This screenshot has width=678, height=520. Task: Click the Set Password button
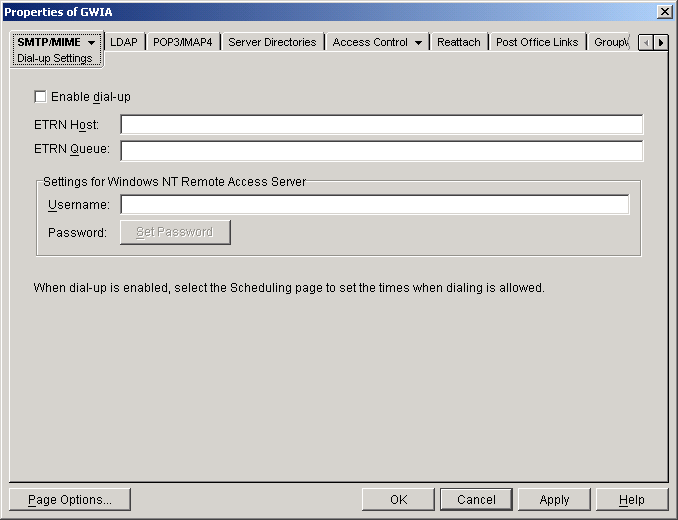(x=175, y=232)
